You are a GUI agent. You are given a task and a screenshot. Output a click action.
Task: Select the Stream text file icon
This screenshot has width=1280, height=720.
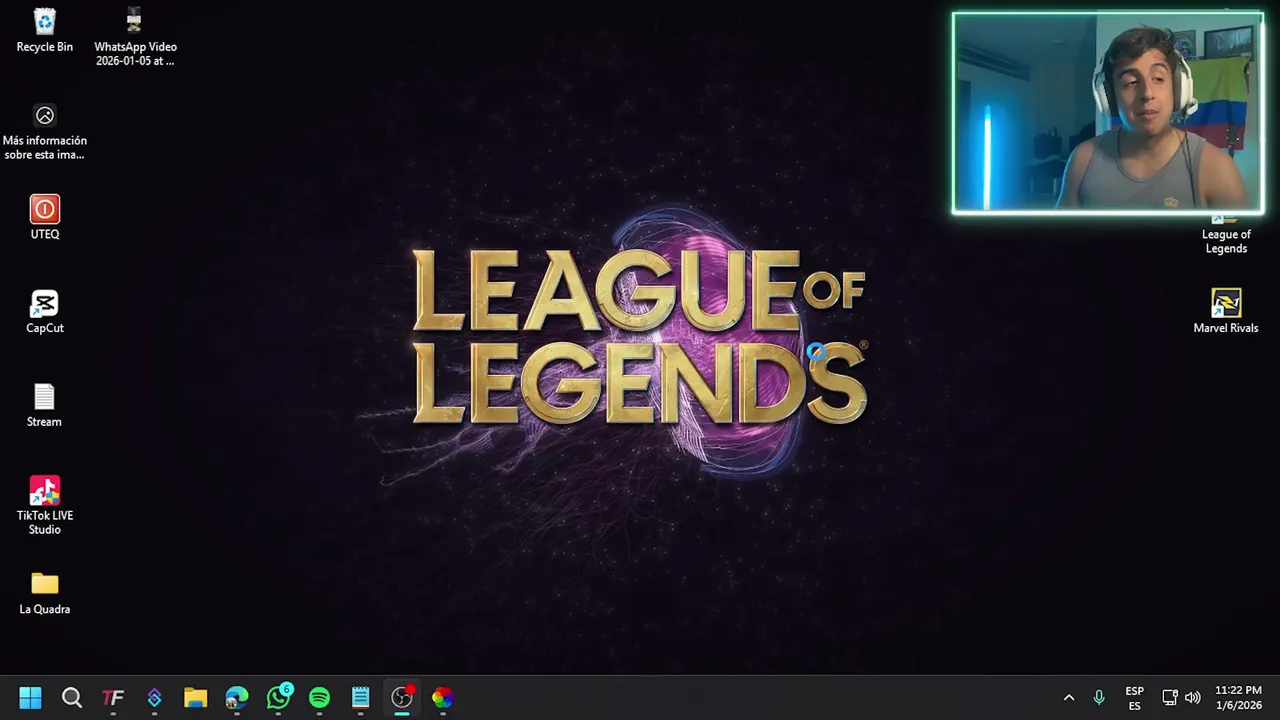click(x=44, y=405)
